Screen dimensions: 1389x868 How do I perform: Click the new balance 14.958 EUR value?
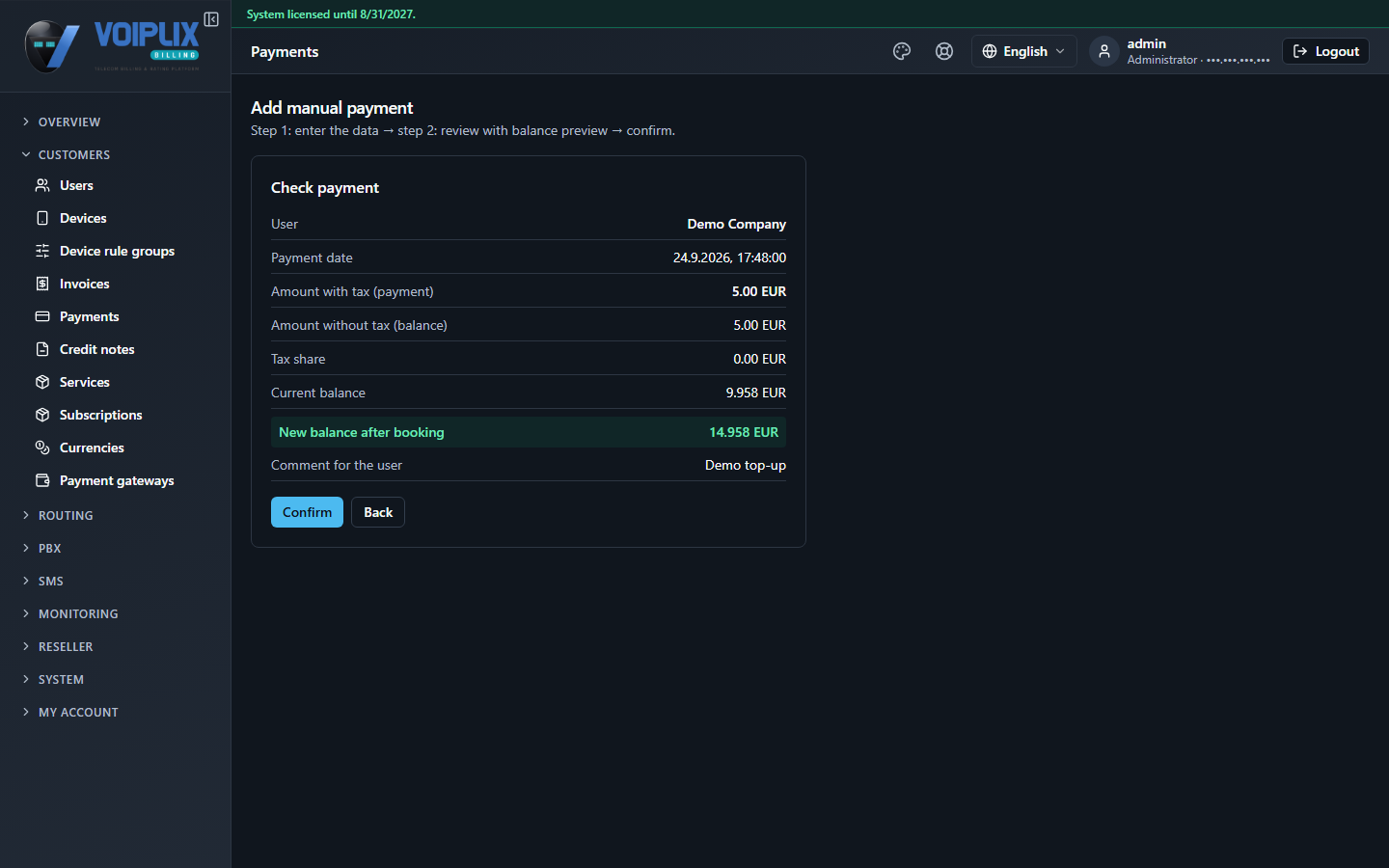coord(744,432)
